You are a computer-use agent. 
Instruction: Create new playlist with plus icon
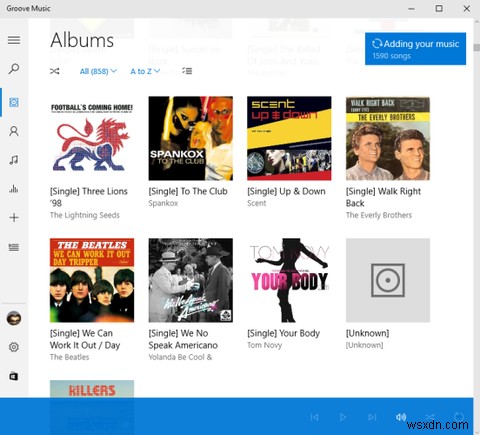pyautogui.click(x=14, y=218)
